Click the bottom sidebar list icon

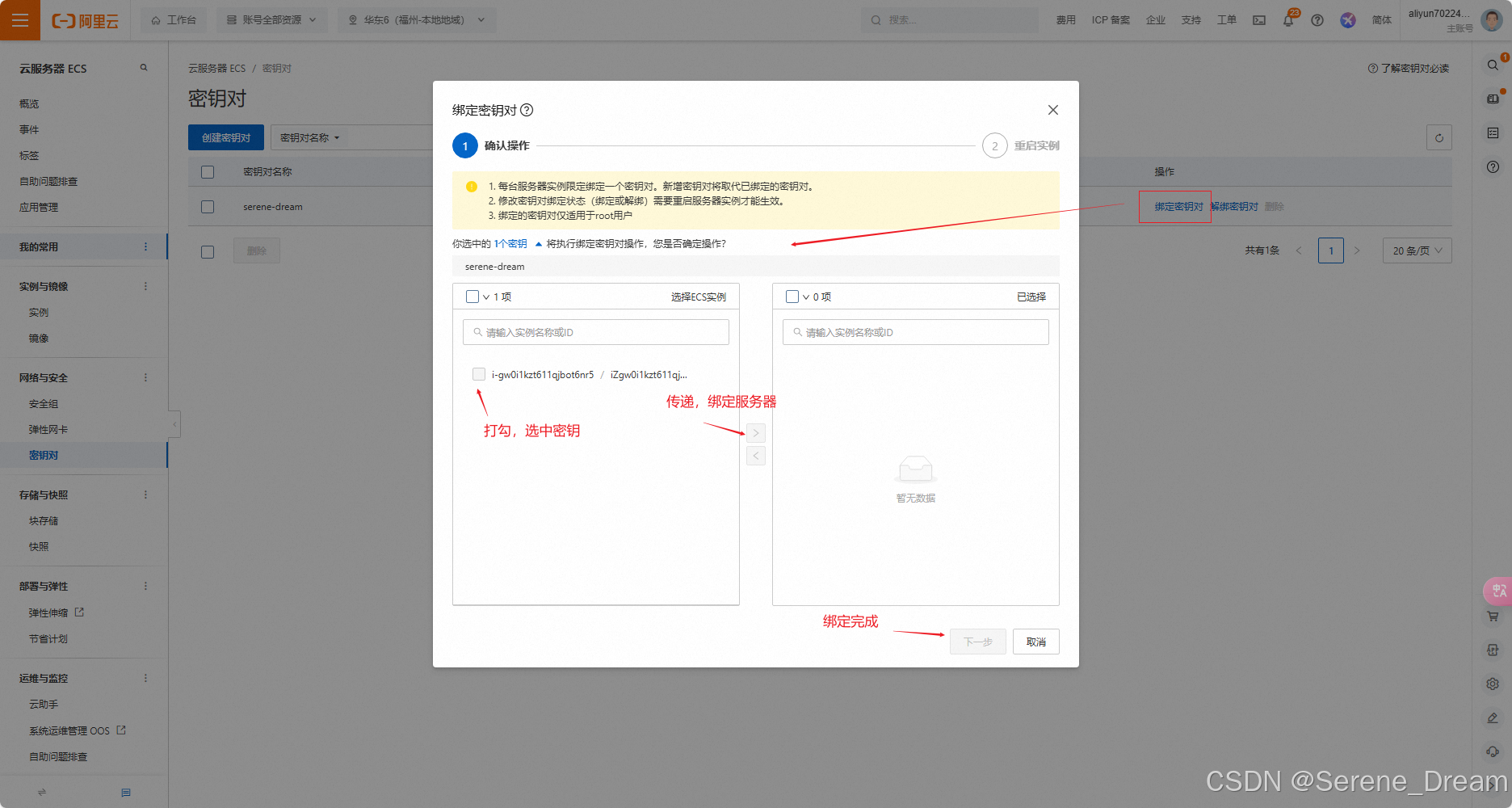(126, 792)
